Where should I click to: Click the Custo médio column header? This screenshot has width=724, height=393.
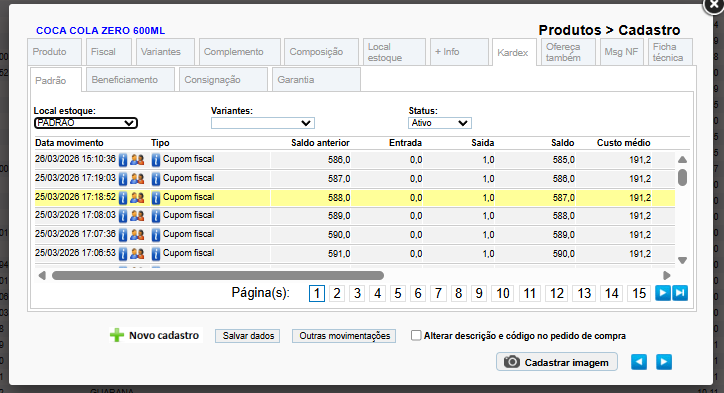coord(623,143)
